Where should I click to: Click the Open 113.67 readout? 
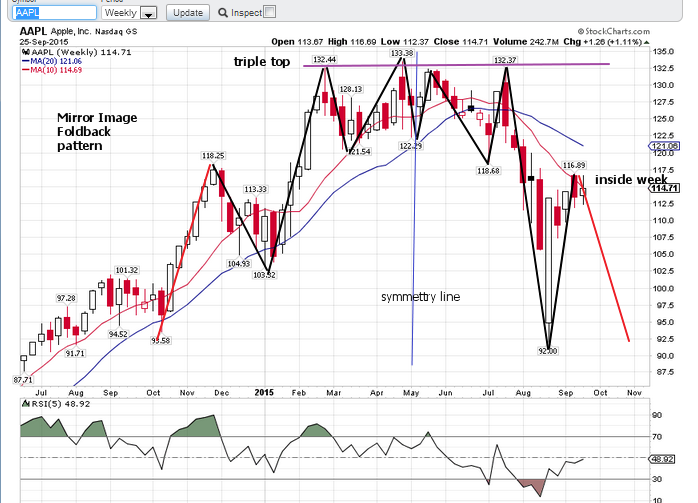click(297, 42)
